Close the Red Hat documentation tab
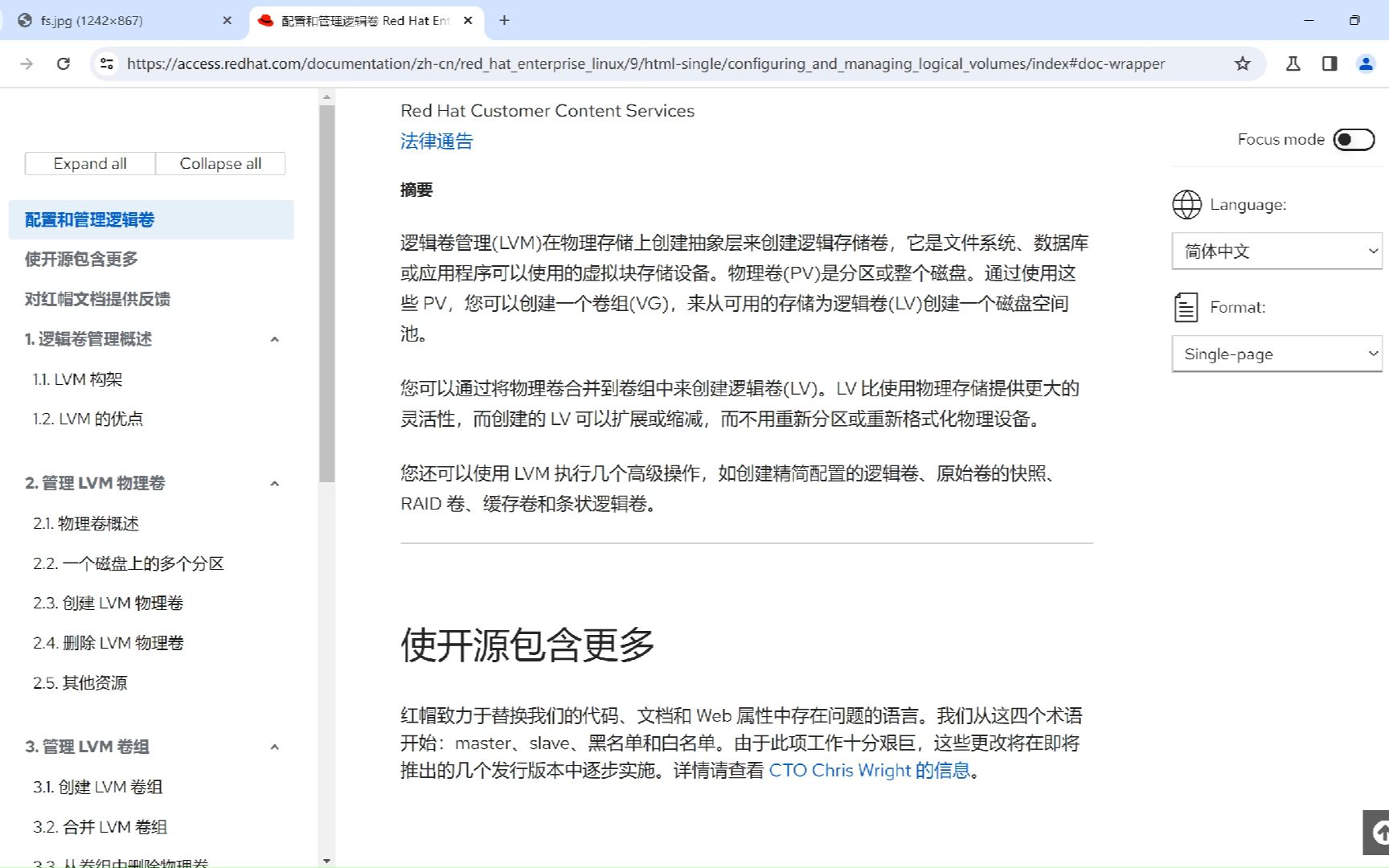 [x=468, y=20]
